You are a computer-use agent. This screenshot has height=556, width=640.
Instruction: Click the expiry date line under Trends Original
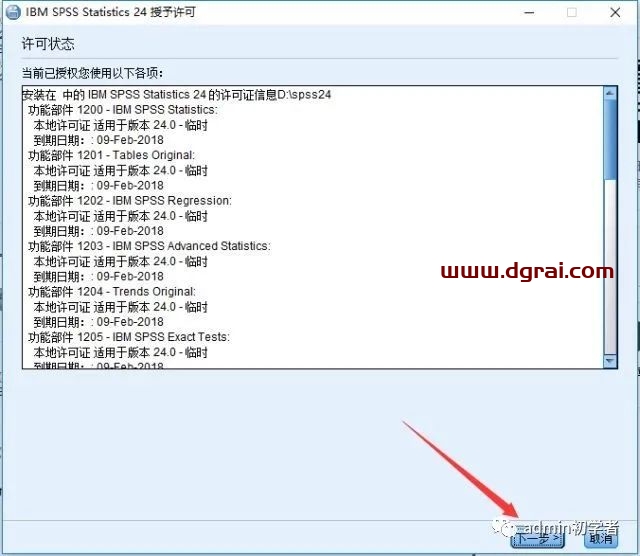point(98,322)
